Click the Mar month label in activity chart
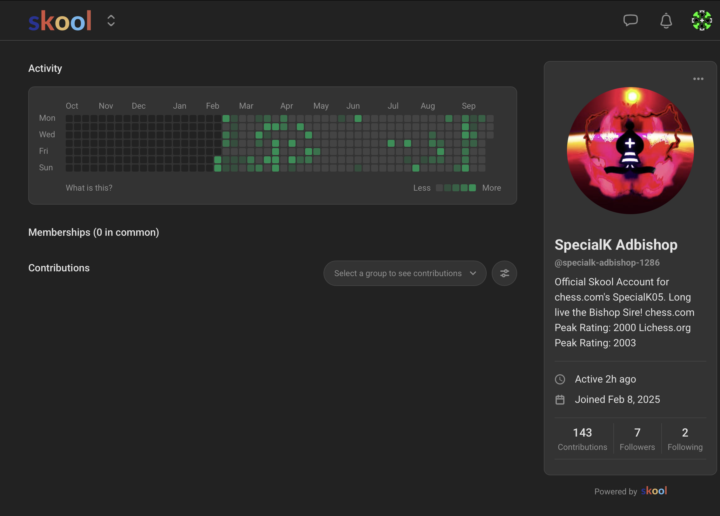Viewport: 720px width, 516px height. coord(246,106)
